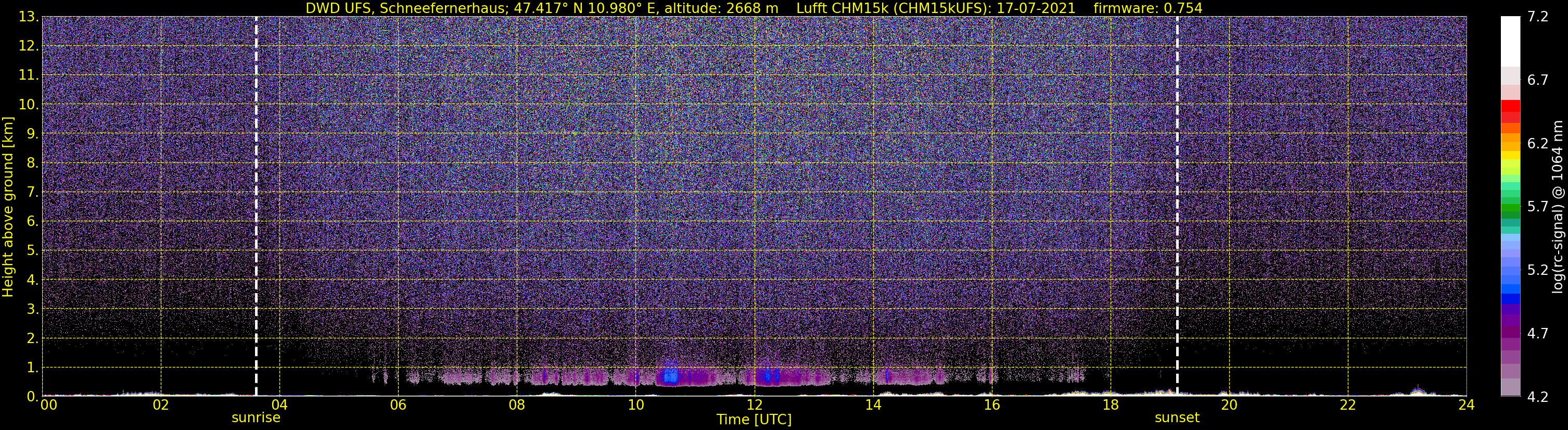Click the "08" tick label on the time axis
The height and width of the screenshot is (430, 1568).
[x=517, y=406]
